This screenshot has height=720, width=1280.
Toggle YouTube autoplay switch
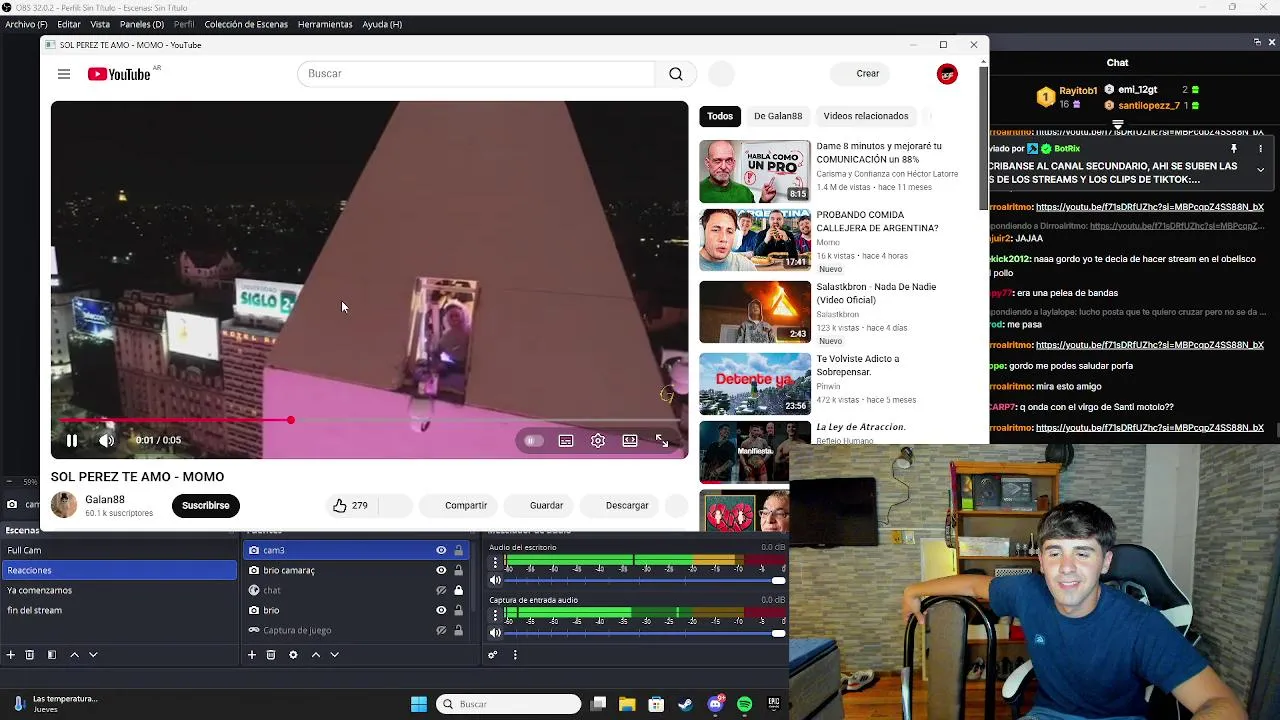coord(533,441)
